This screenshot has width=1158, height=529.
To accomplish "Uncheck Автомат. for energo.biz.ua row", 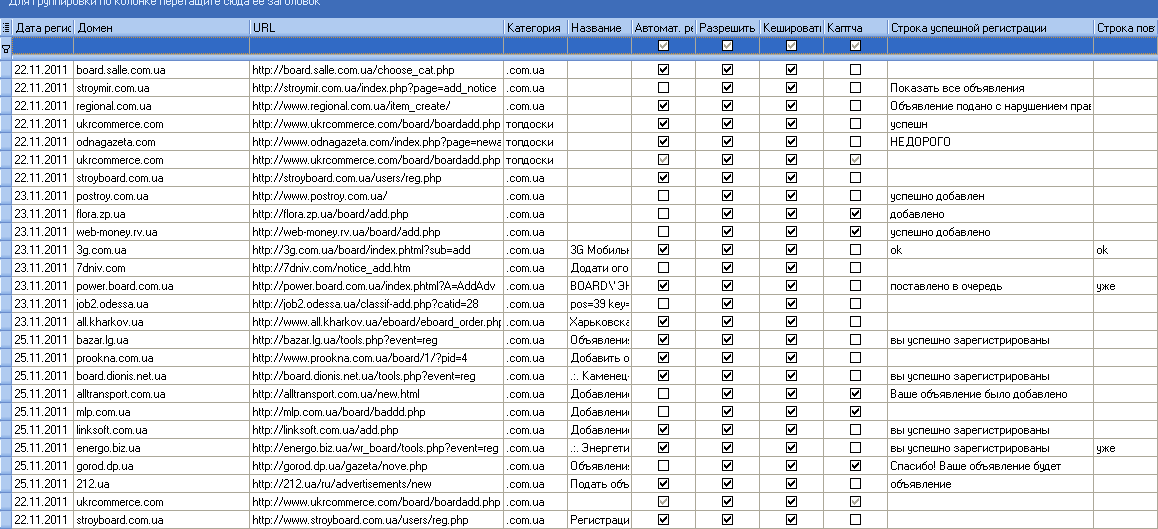I will [x=663, y=448].
